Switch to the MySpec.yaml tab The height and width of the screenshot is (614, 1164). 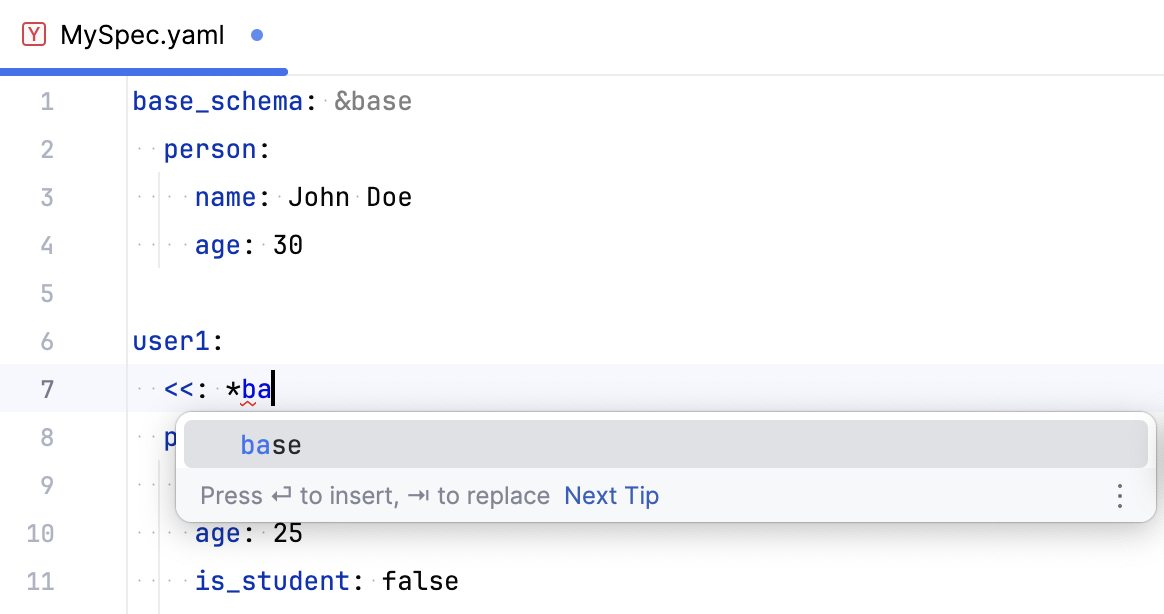[143, 34]
